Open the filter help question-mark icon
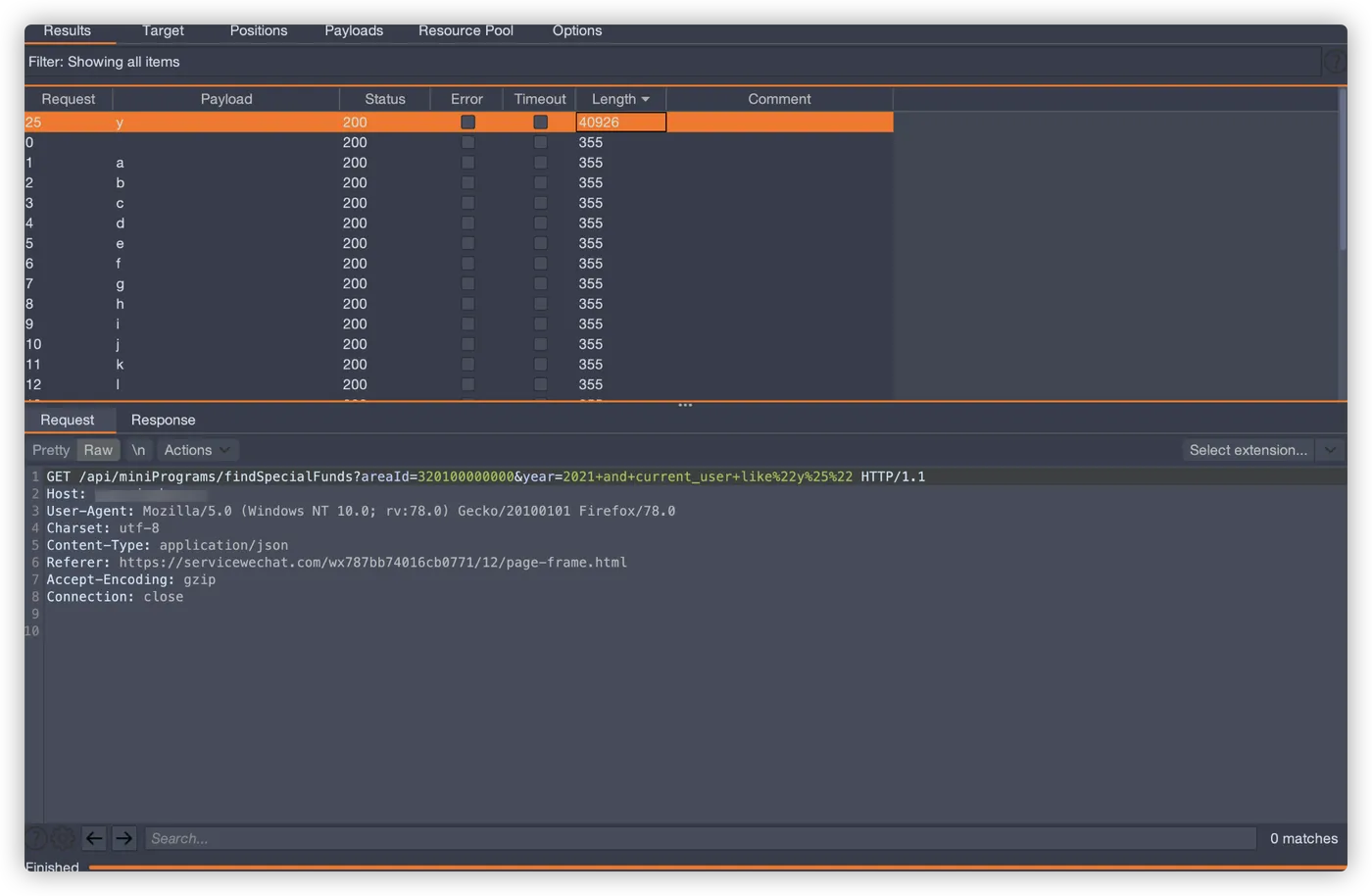Viewport: 1372px width, 896px height. click(x=1334, y=62)
